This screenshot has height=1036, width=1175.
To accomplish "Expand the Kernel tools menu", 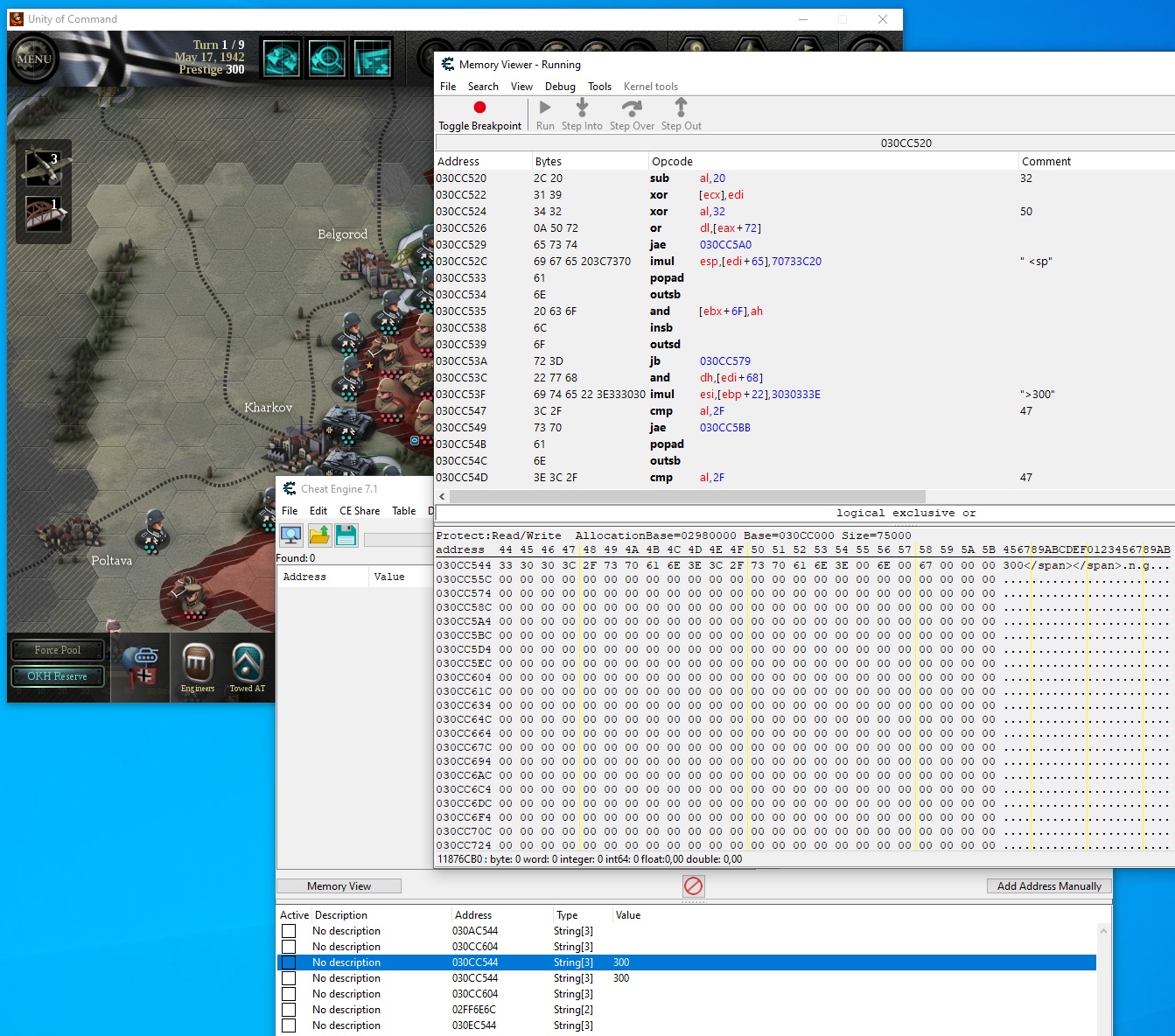I will (x=650, y=87).
